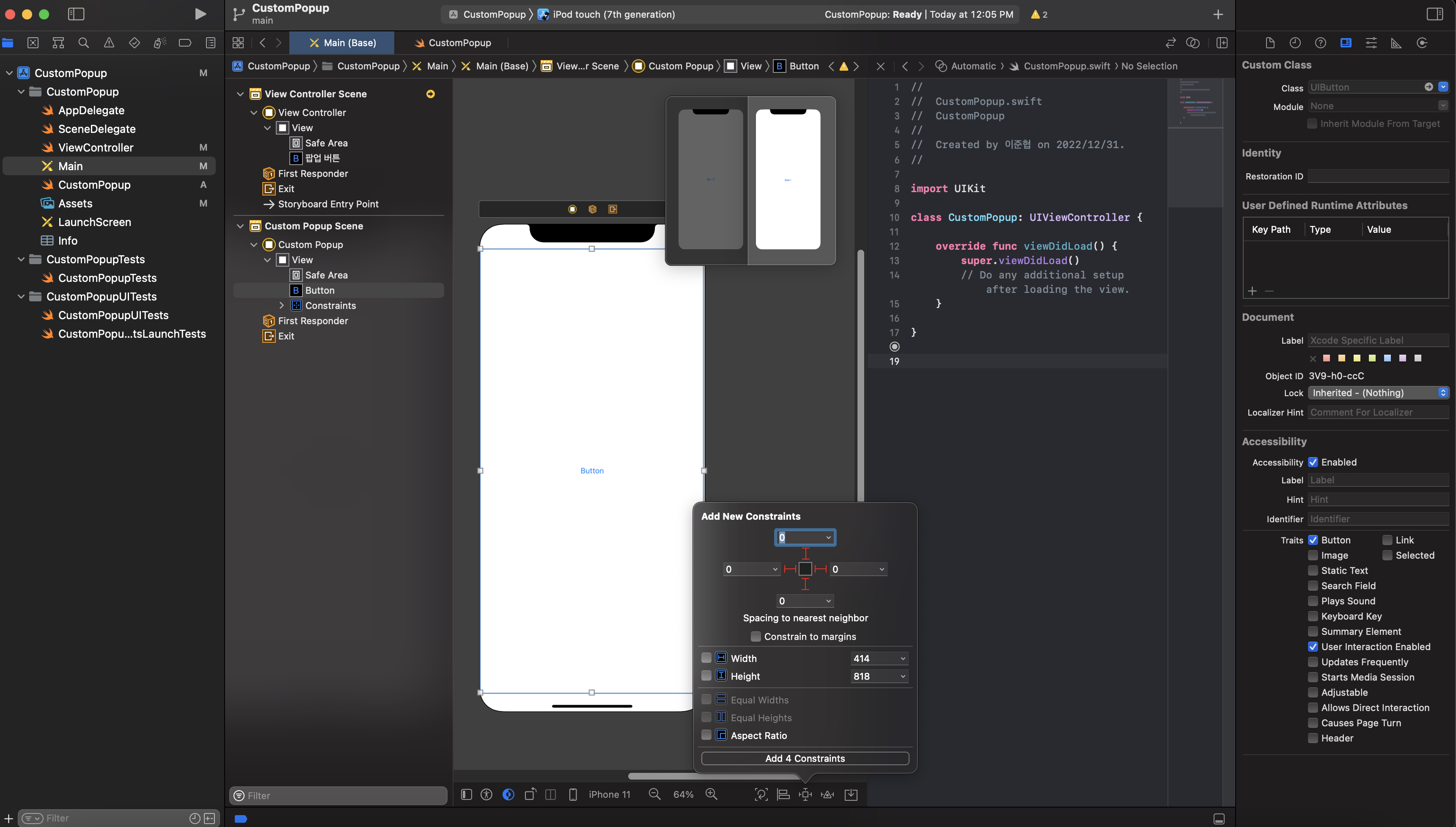Expand the Constraints item in outline
The width and height of the screenshot is (1456, 827).
[x=282, y=305]
